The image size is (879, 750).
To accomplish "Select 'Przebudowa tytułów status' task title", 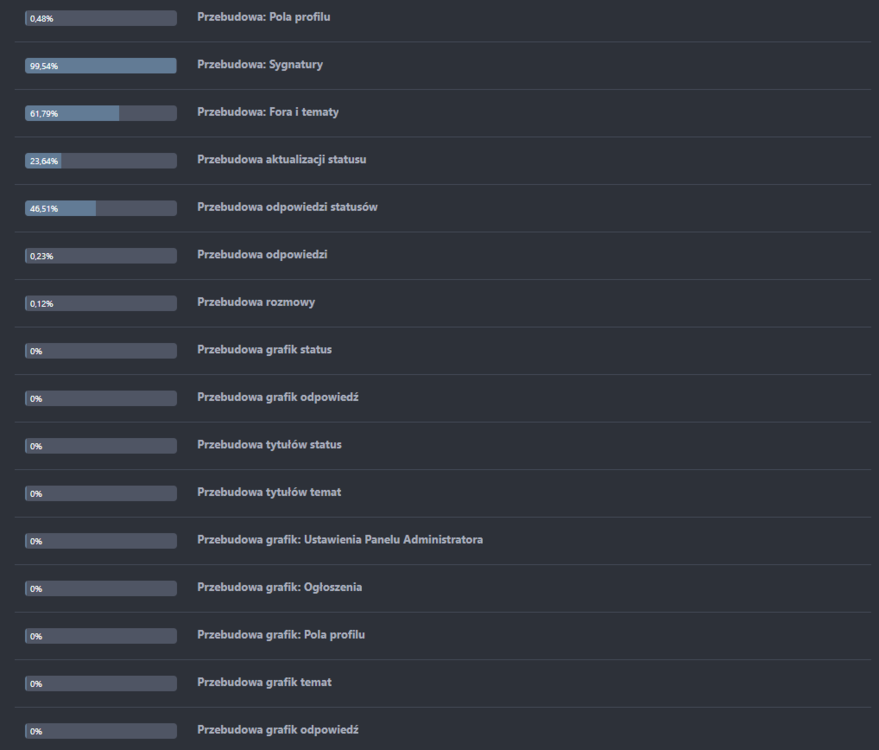I will click(x=269, y=444).
